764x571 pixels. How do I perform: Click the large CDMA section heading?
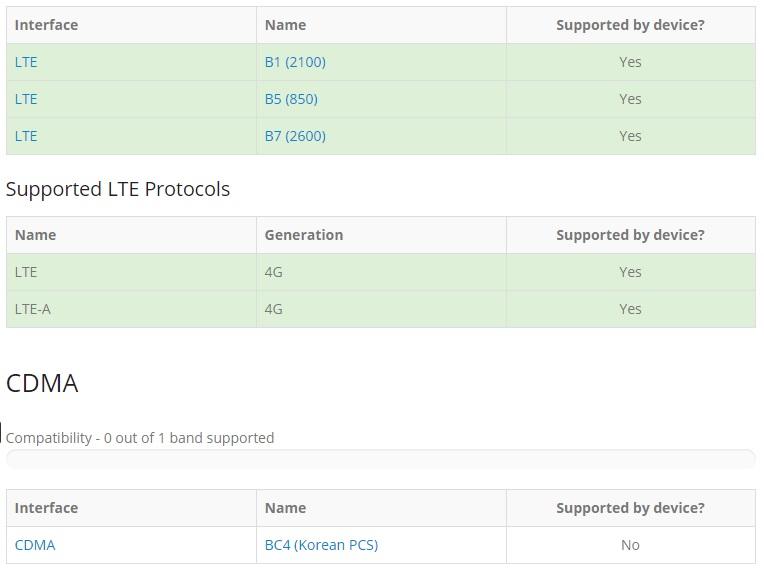click(x=42, y=383)
